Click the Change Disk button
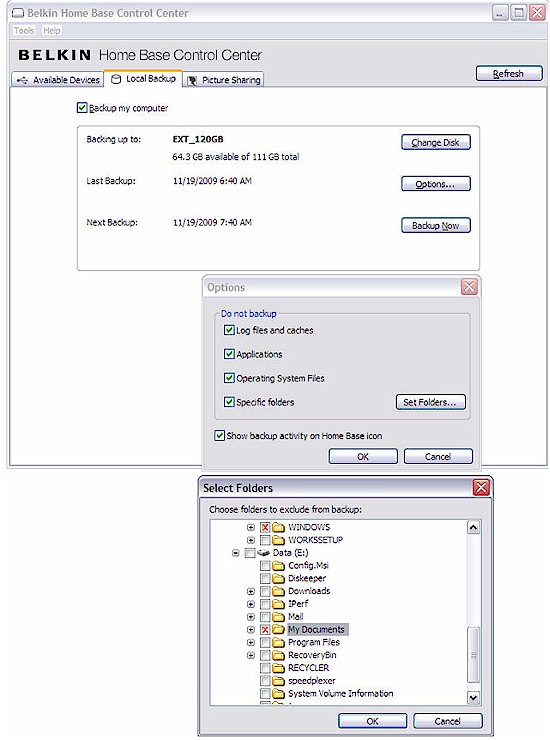 point(435,143)
